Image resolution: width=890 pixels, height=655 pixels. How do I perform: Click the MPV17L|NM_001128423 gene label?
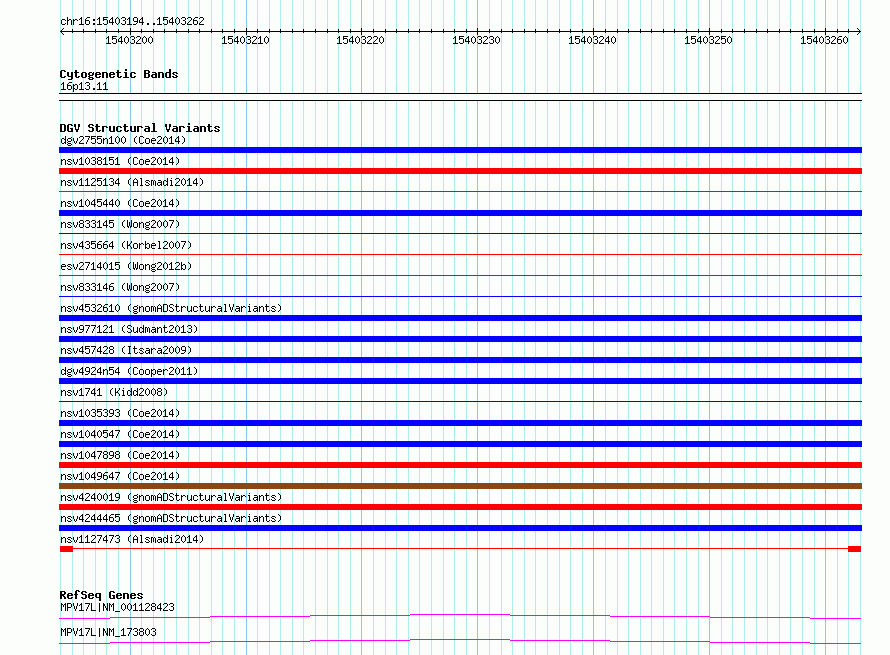[117, 607]
